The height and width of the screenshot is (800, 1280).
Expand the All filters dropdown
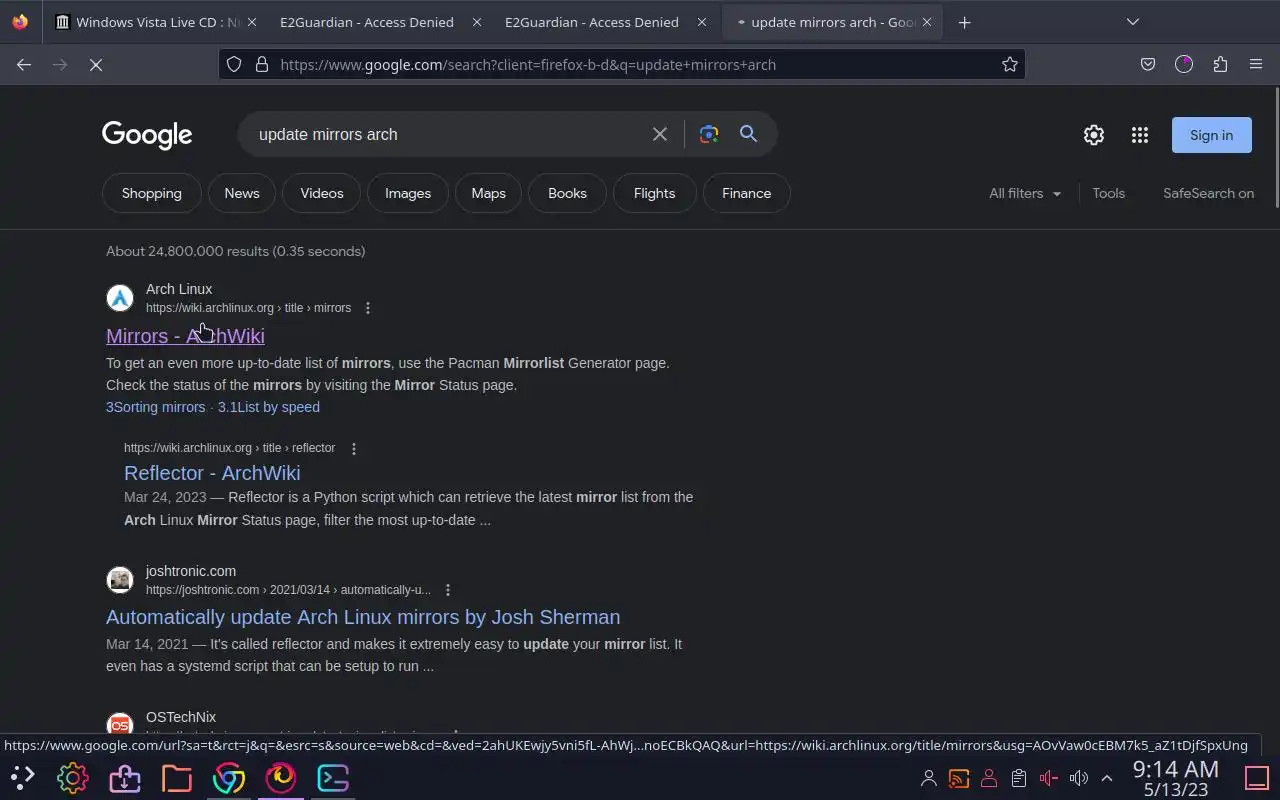[x=1025, y=193]
